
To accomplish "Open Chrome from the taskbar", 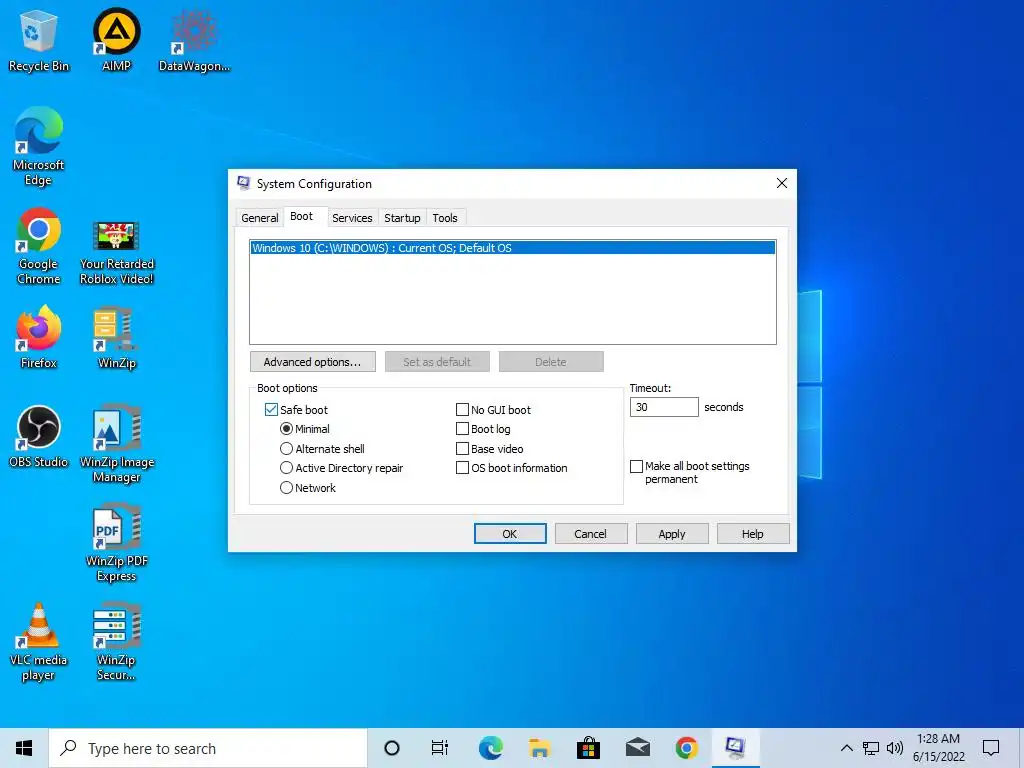I will [686, 748].
